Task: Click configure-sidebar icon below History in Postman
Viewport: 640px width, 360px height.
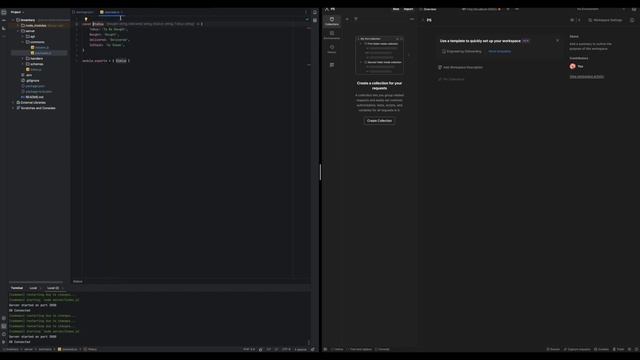Action: point(332,65)
